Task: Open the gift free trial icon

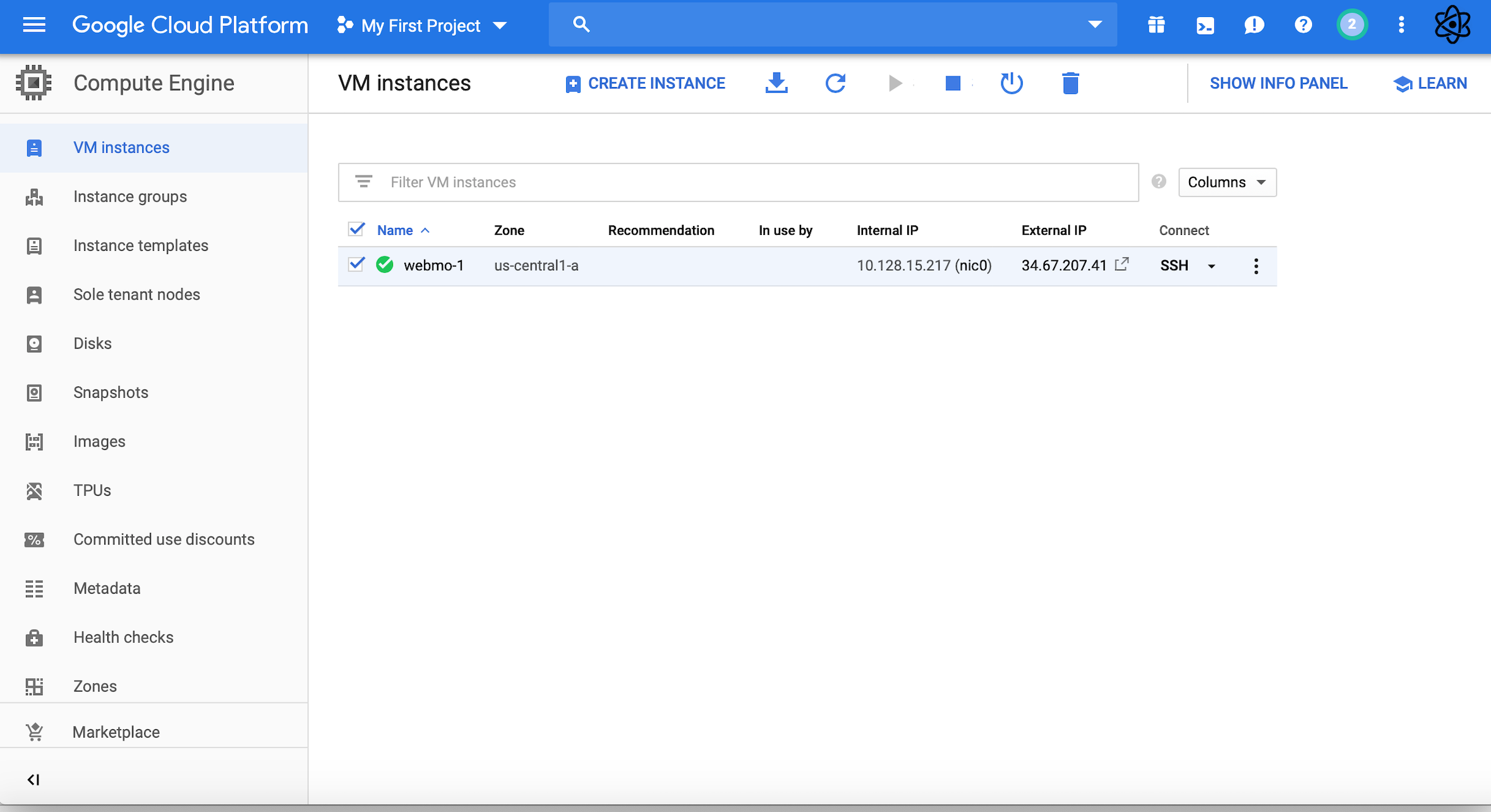Action: (1156, 25)
